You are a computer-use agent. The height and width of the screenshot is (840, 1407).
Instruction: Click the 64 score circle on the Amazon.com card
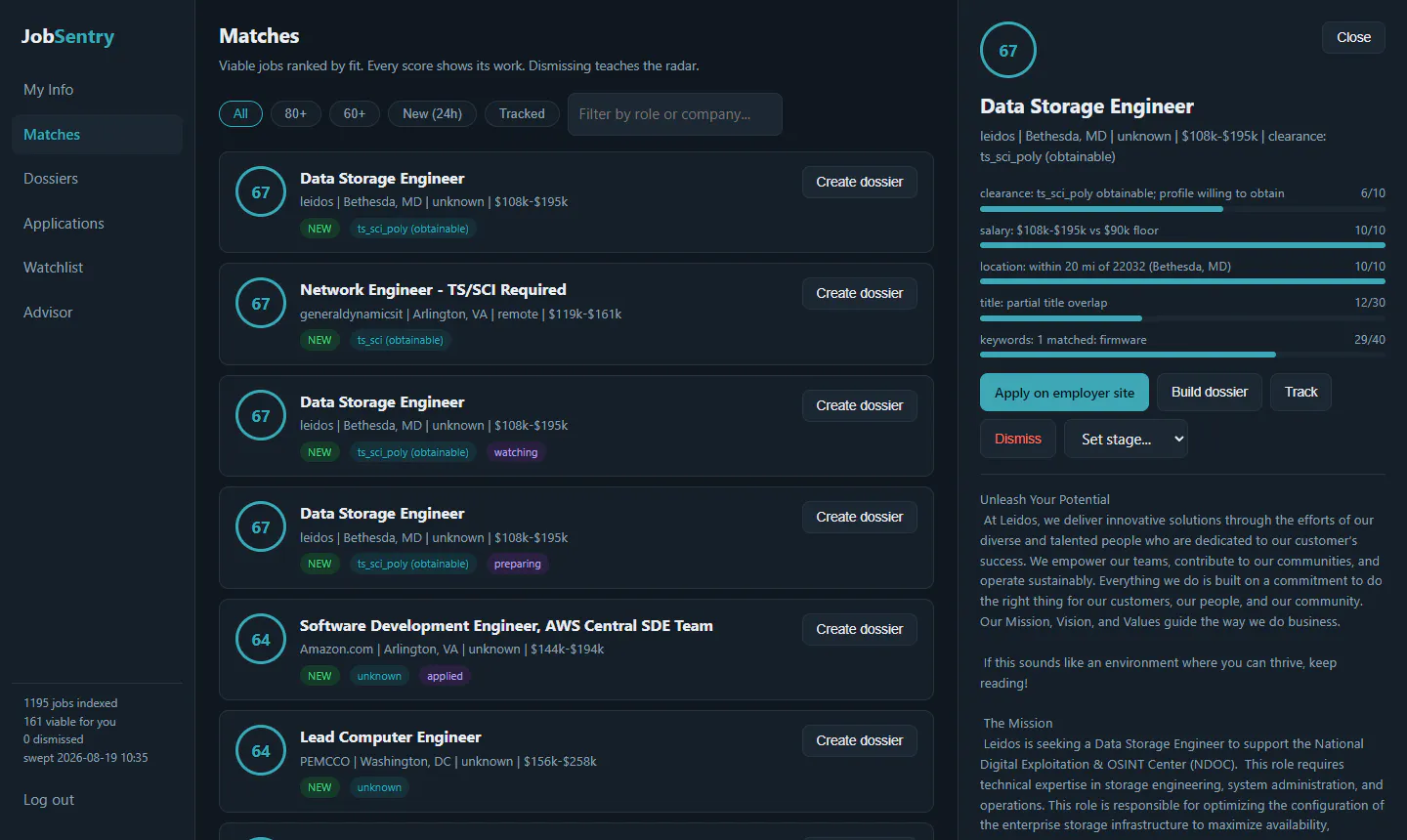261,640
